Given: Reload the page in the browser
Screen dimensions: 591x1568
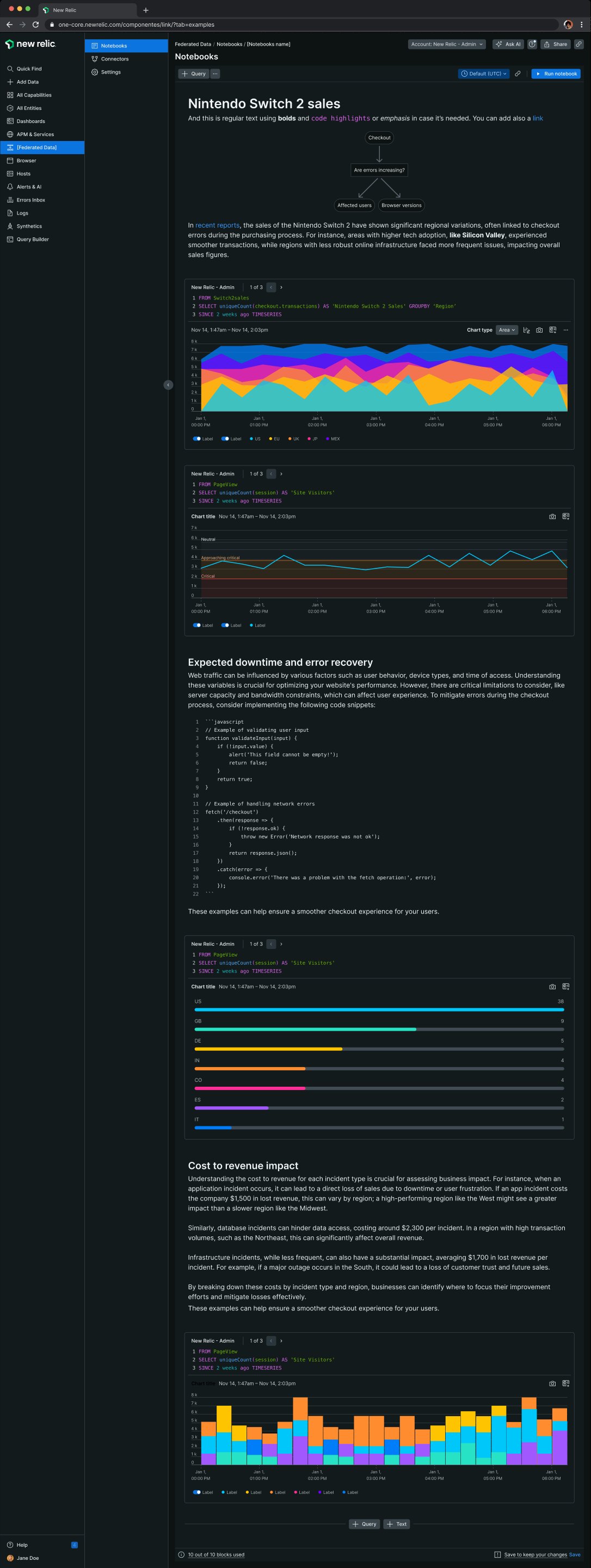Looking at the screenshot, I should (x=35, y=24).
